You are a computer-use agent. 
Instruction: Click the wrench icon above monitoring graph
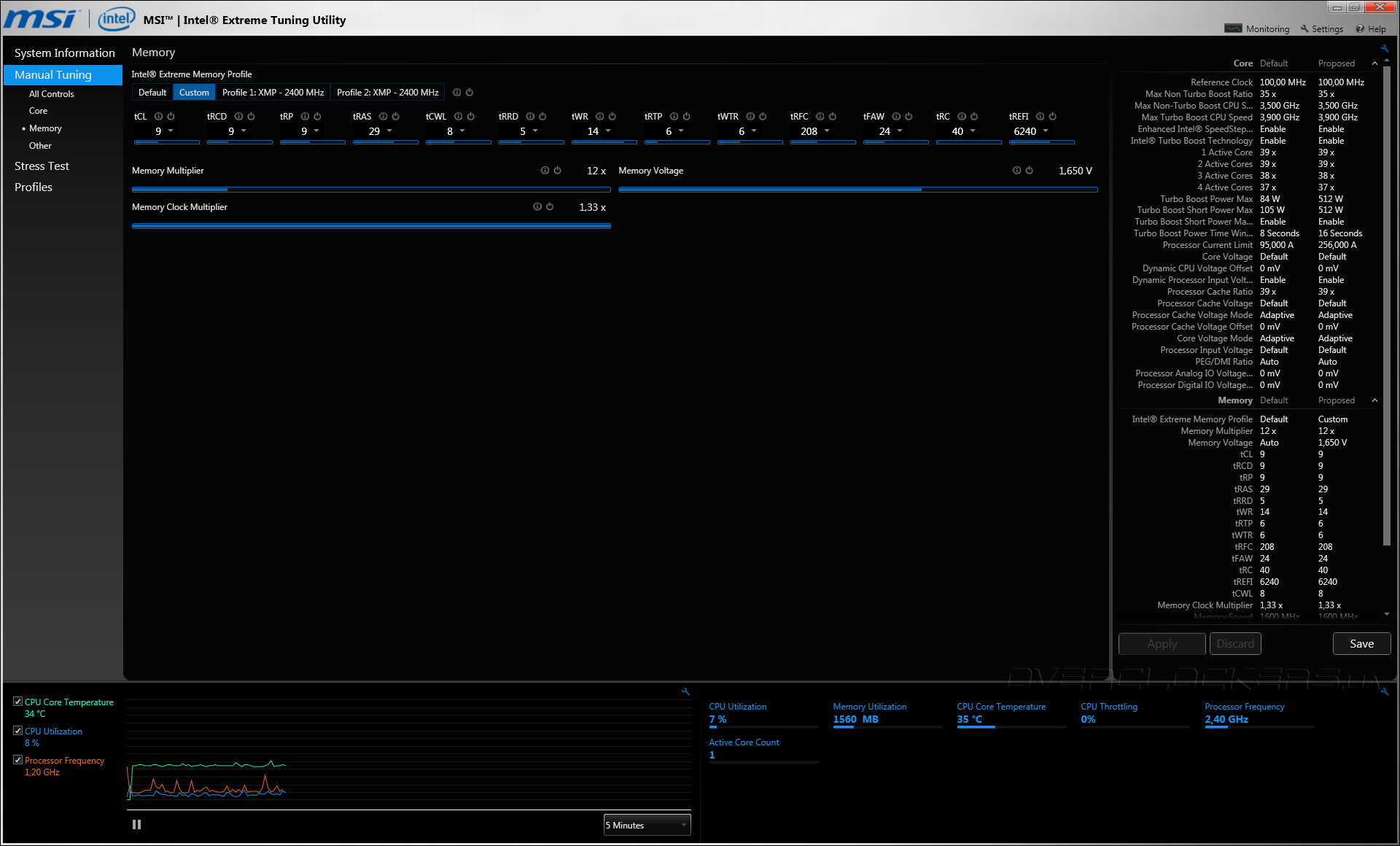coord(685,691)
